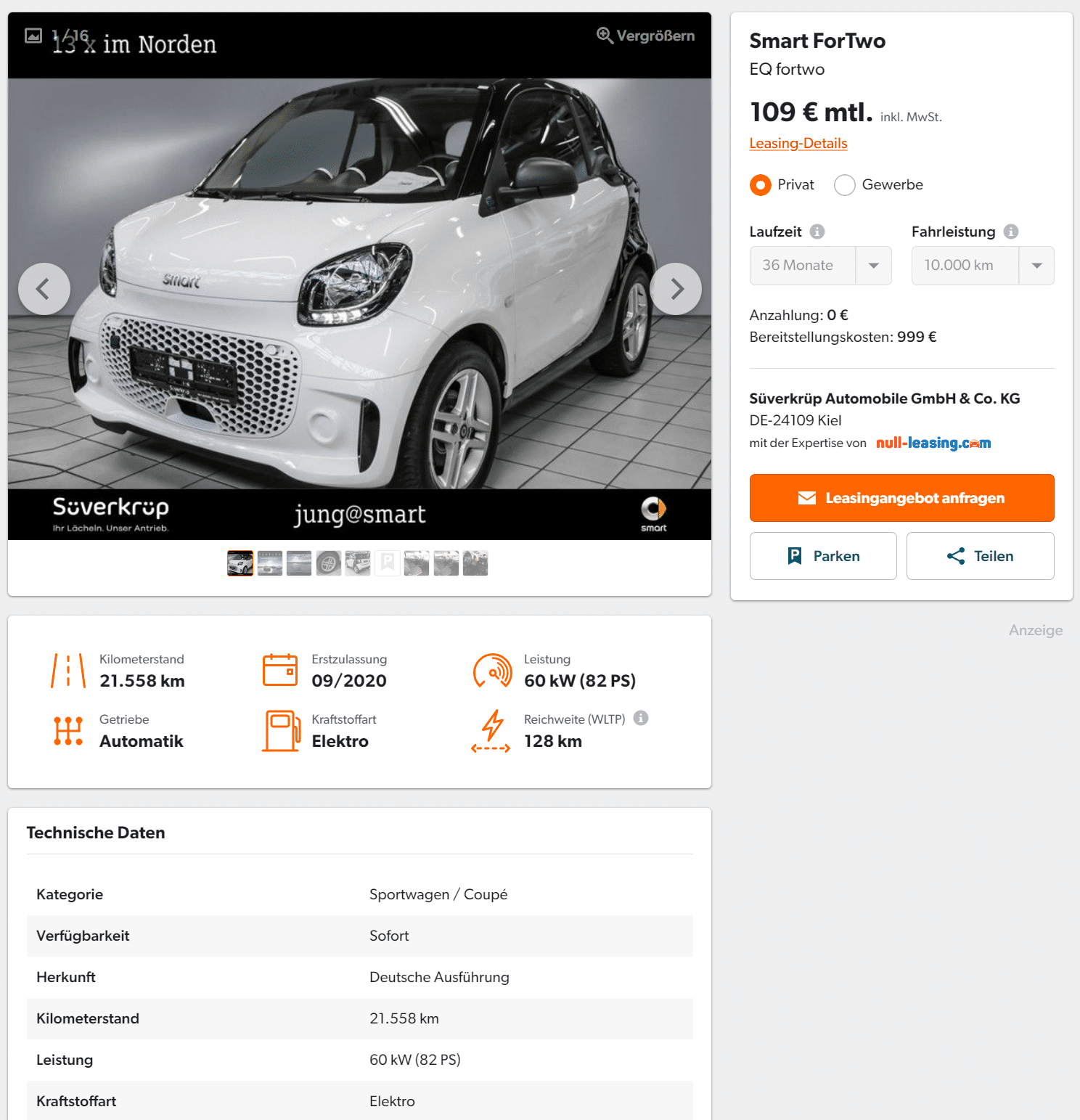Click the envelope icon on request button
This screenshot has width=1080, height=1120.
pos(807,498)
